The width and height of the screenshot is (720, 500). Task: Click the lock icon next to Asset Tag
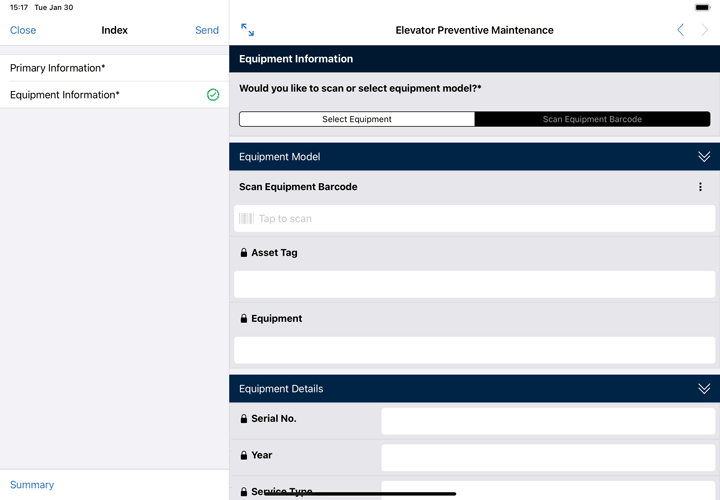tap(244, 253)
